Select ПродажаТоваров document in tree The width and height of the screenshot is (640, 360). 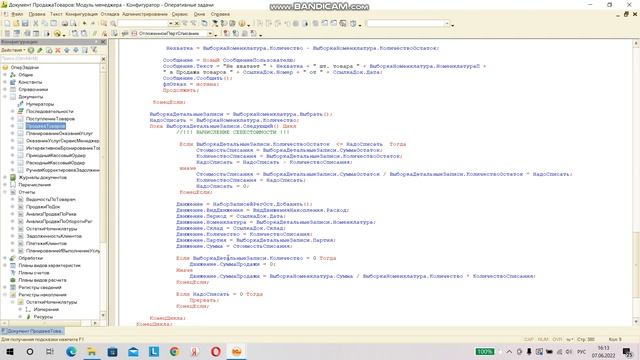coord(45,126)
